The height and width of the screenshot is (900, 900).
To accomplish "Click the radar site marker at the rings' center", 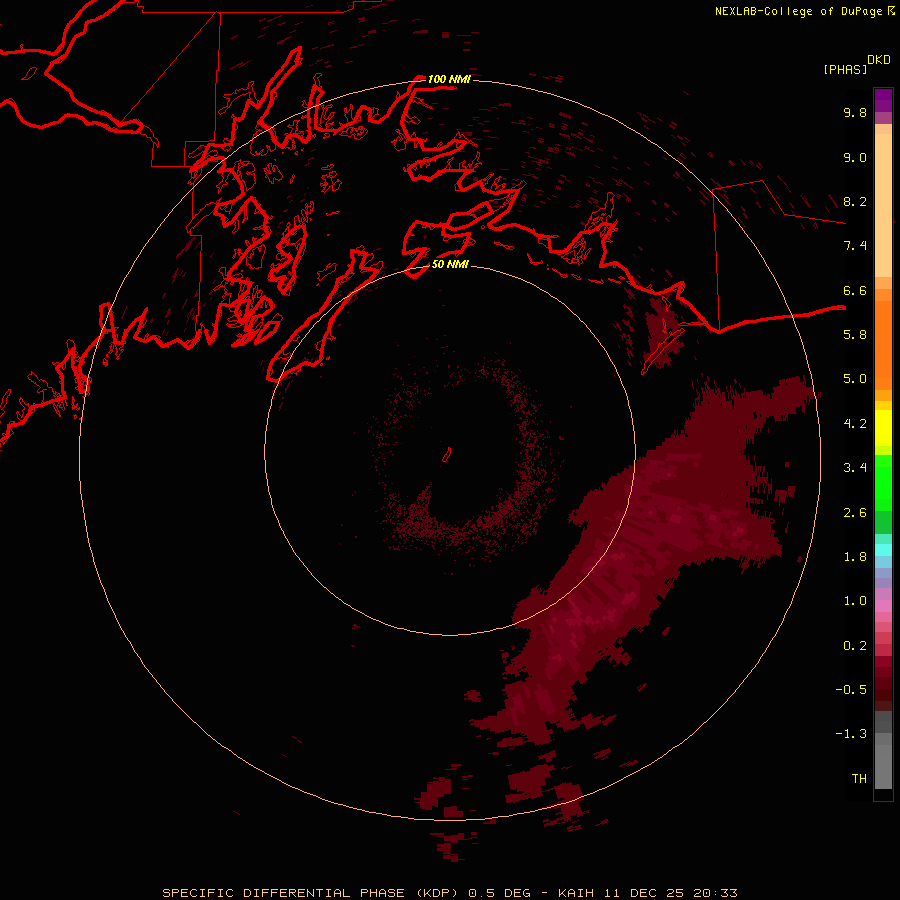I will coord(447,455).
